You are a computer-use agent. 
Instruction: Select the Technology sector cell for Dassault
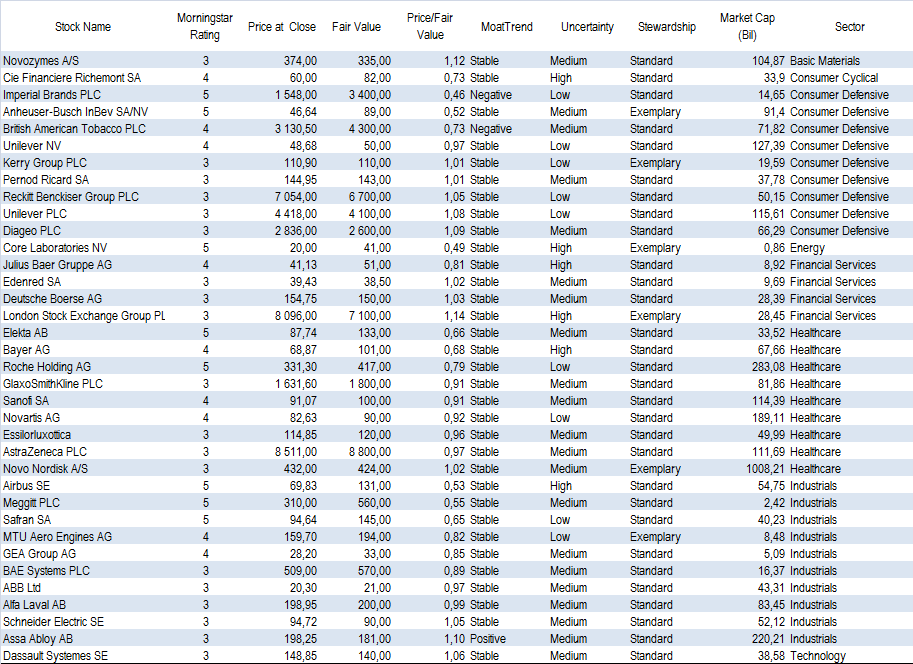pyautogui.click(x=817, y=656)
